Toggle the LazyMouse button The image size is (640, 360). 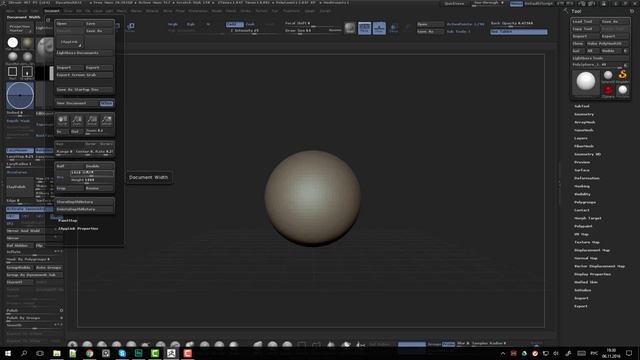(20, 151)
